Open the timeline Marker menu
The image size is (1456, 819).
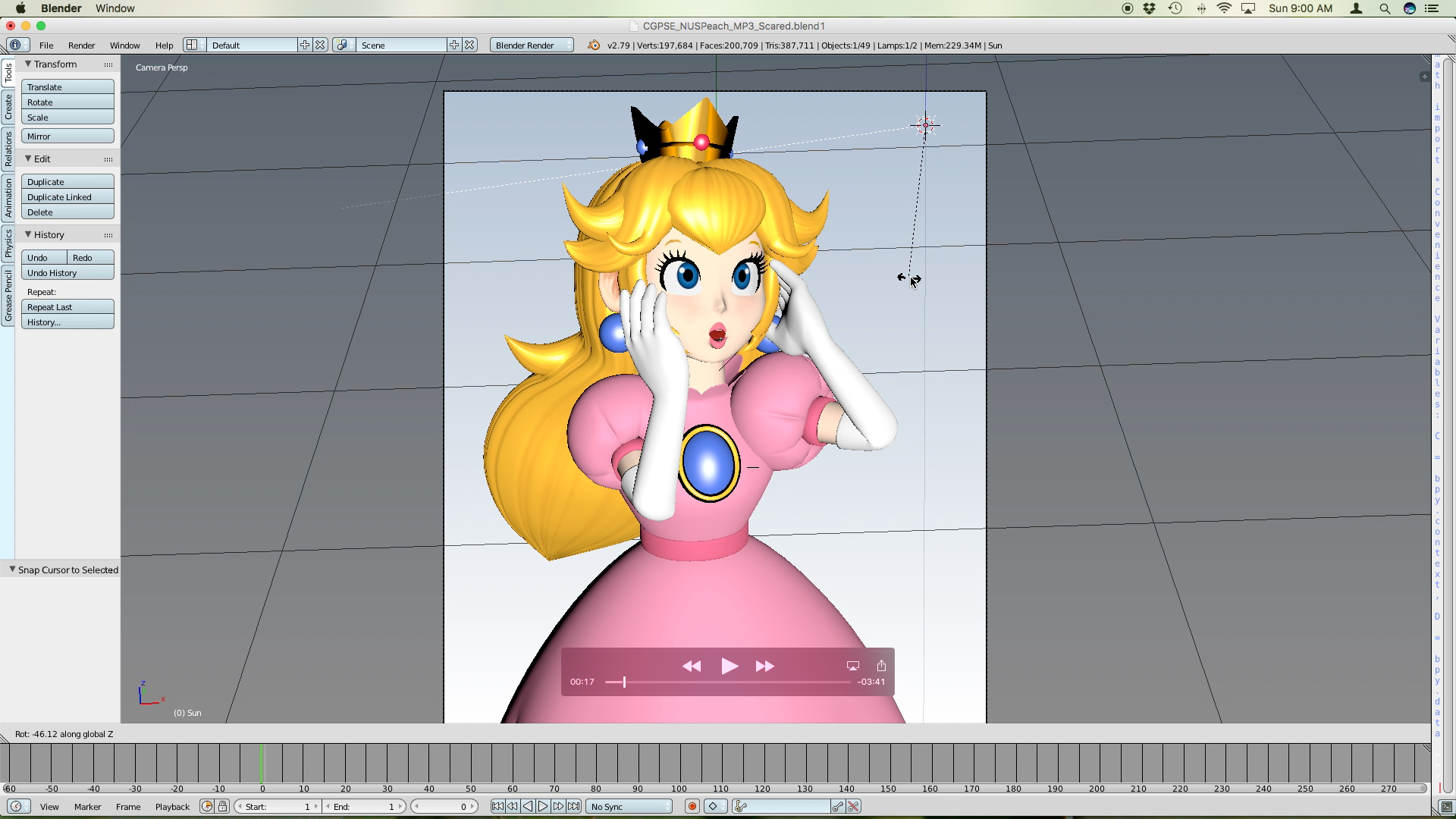point(87,806)
